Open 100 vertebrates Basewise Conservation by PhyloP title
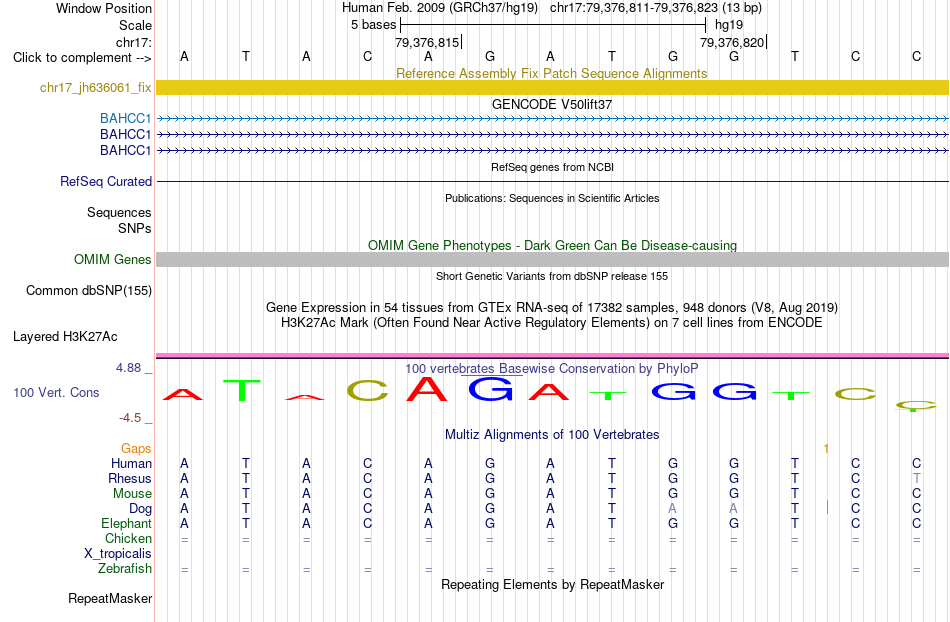This screenshot has height=622, width=950. tap(552, 368)
